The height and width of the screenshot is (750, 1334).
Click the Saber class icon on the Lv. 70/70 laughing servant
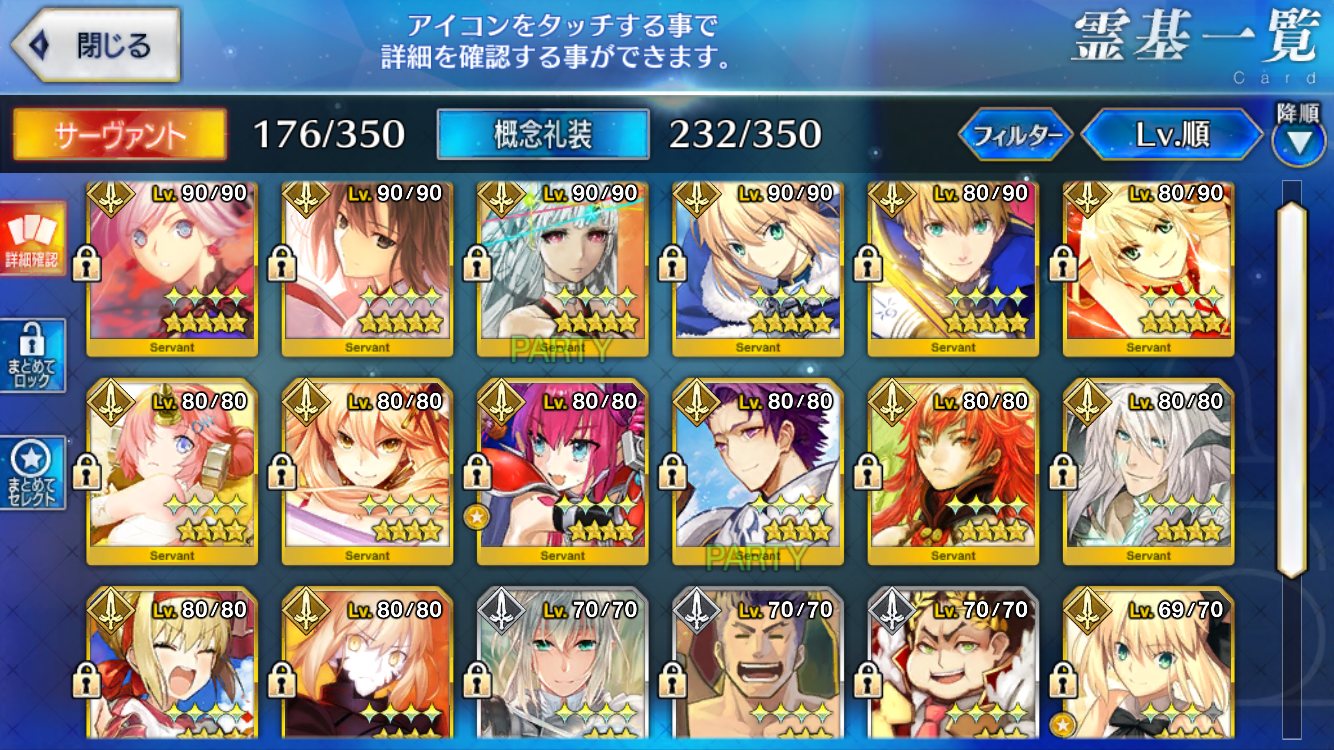click(x=697, y=611)
